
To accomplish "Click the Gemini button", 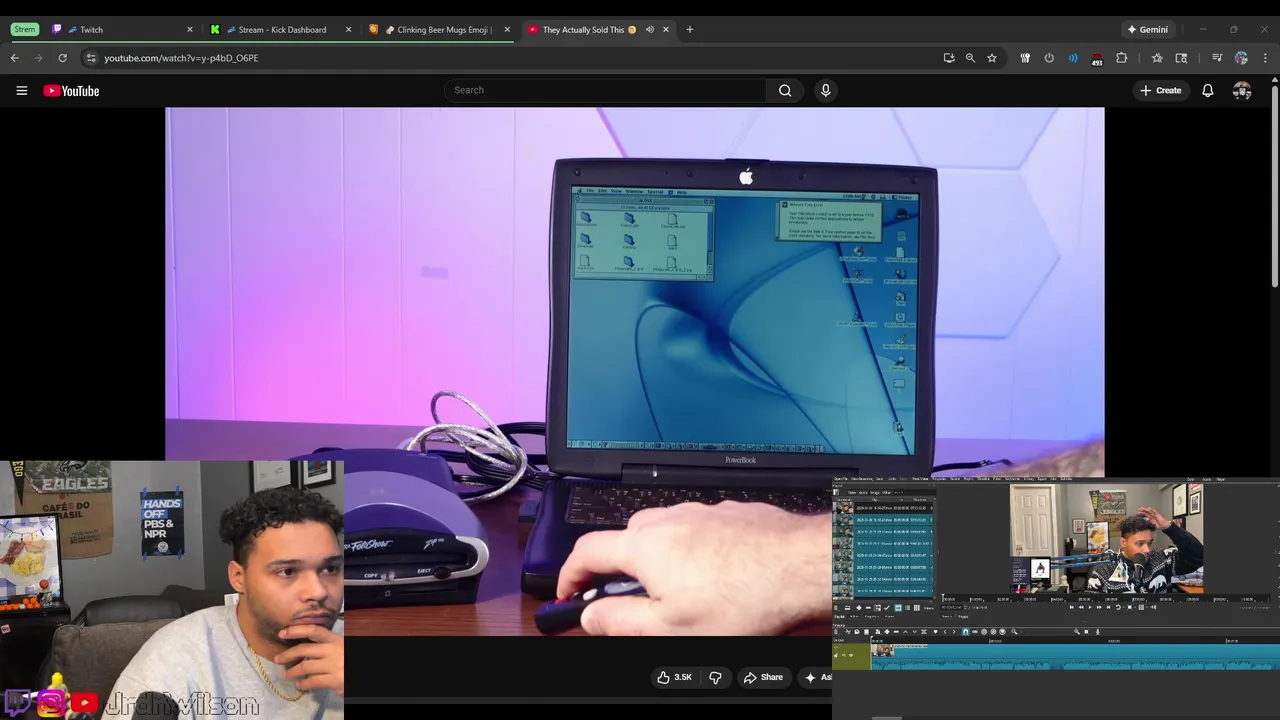I will (1147, 29).
